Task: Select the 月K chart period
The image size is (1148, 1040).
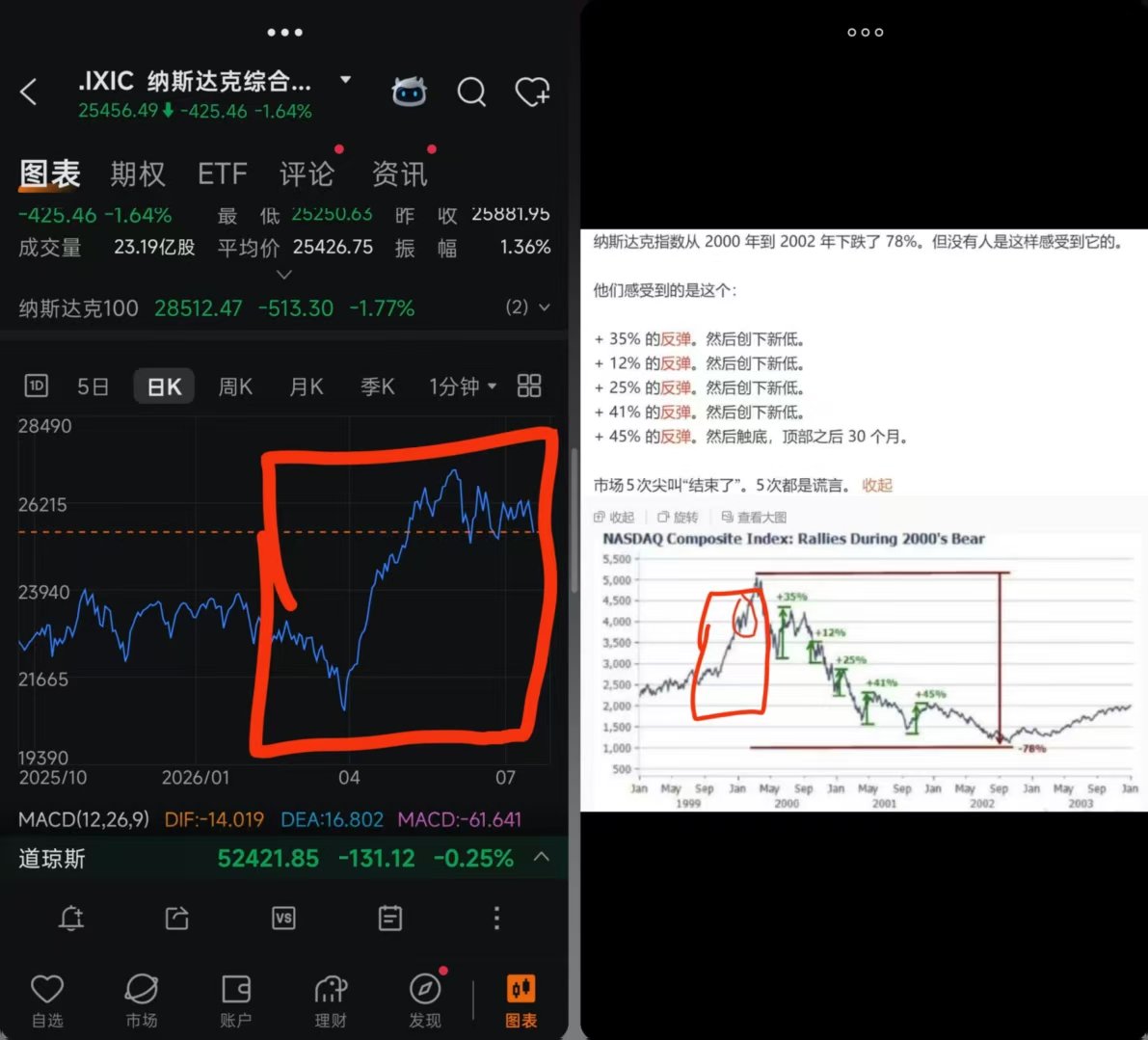Action: (306, 386)
